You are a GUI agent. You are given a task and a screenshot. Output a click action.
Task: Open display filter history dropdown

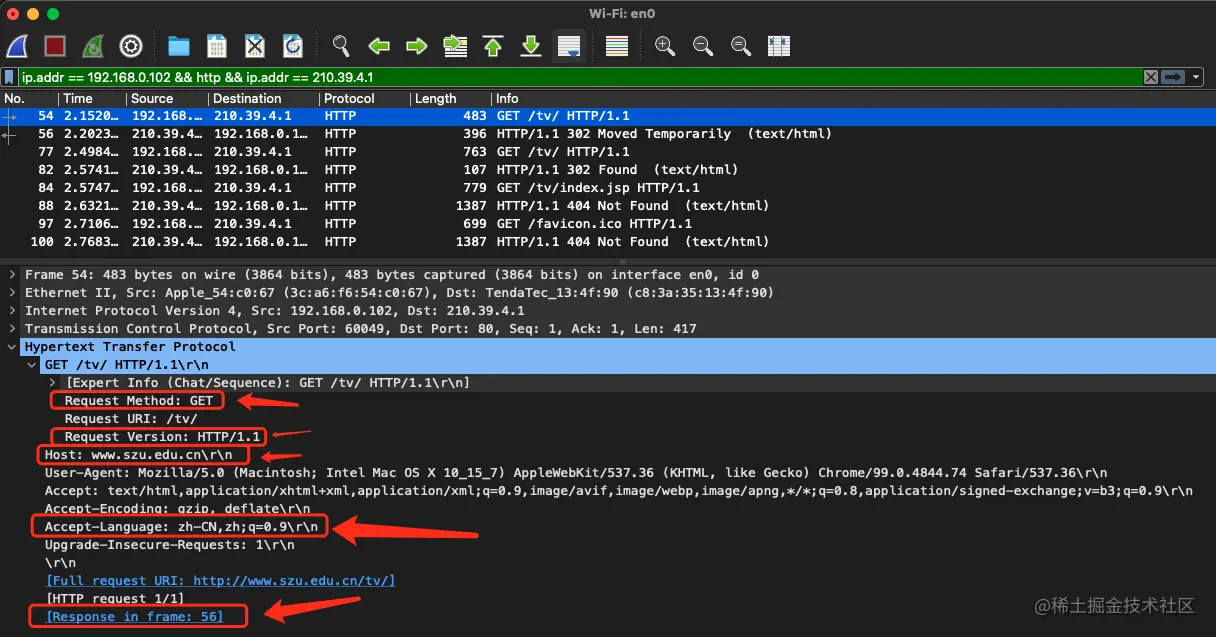(1196, 77)
